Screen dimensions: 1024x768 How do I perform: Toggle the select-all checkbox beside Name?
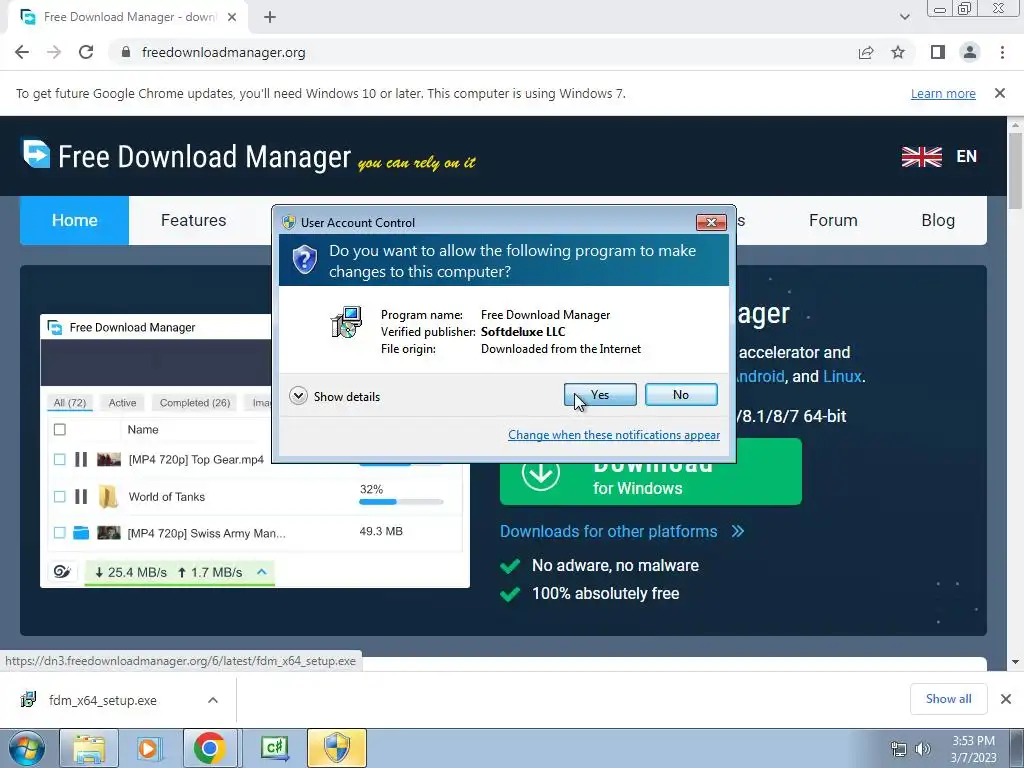pyautogui.click(x=59, y=429)
